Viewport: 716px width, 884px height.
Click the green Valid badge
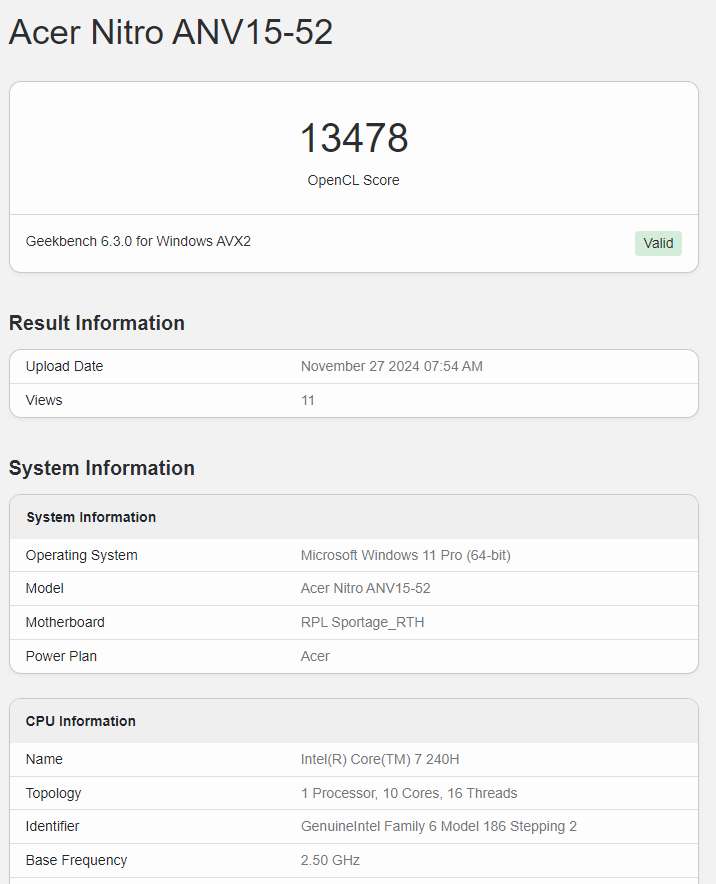click(658, 244)
